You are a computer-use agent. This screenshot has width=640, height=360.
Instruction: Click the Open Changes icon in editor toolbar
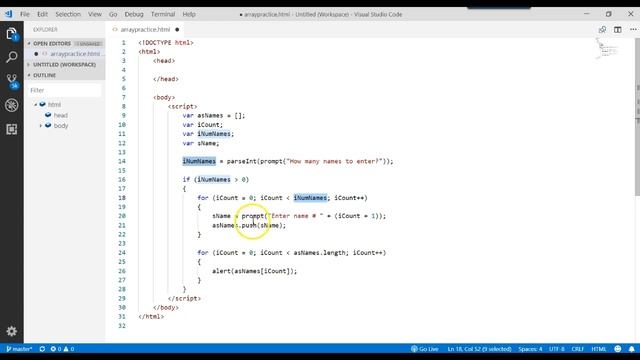(x=602, y=30)
